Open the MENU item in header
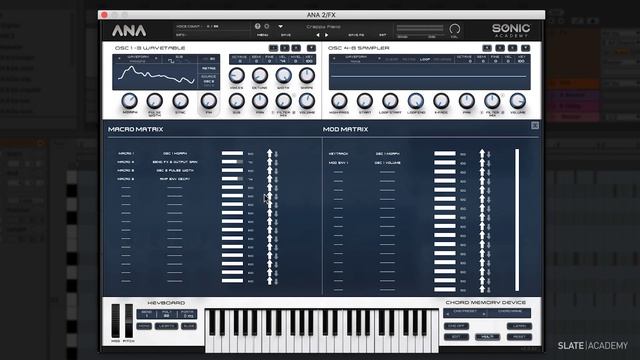The width and height of the screenshot is (640, 360). click(x=262, y=35)
